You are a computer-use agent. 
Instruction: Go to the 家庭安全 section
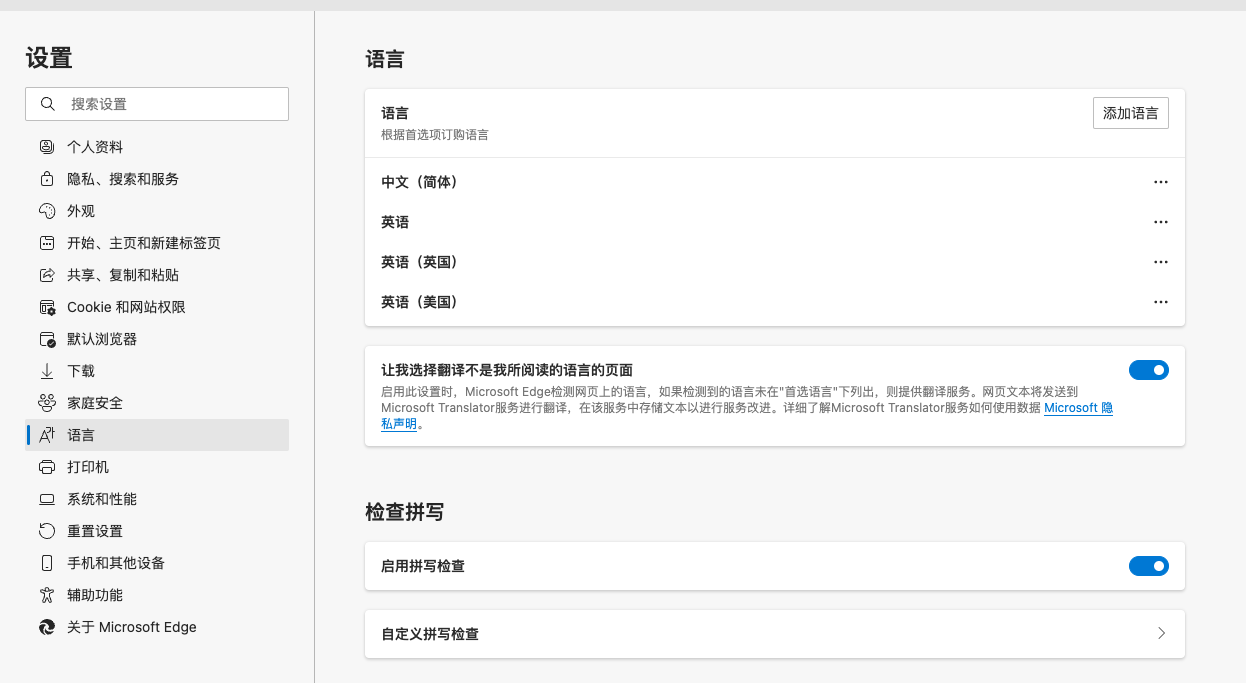coord(96,402)
